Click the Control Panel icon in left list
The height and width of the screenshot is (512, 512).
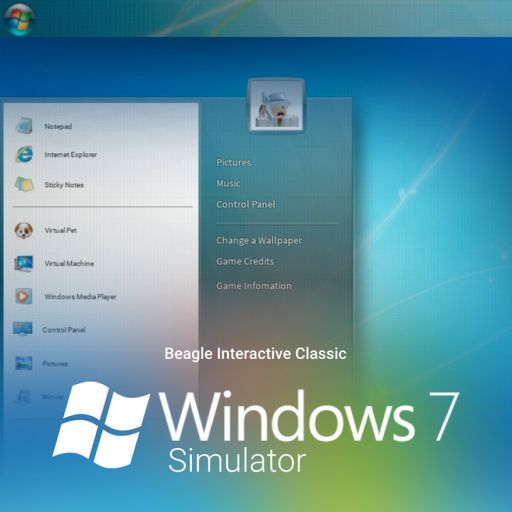click(x=23, y=329)
